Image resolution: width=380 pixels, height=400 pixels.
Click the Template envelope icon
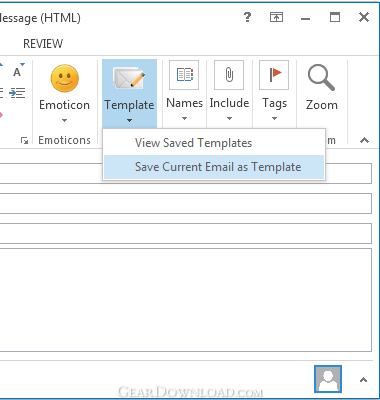click(129, 78)
